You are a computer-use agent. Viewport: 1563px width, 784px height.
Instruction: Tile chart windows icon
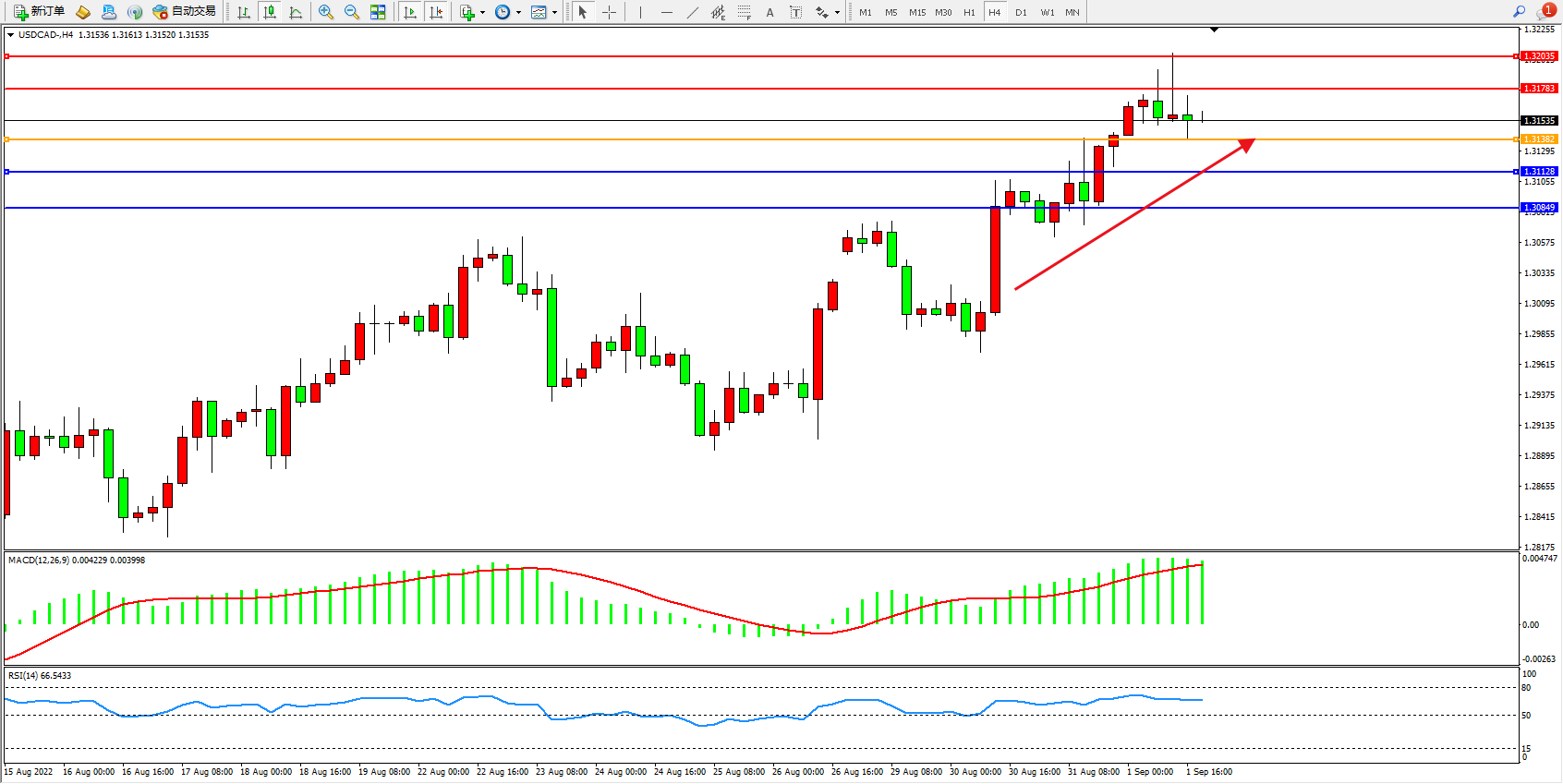tap(378, 12)
